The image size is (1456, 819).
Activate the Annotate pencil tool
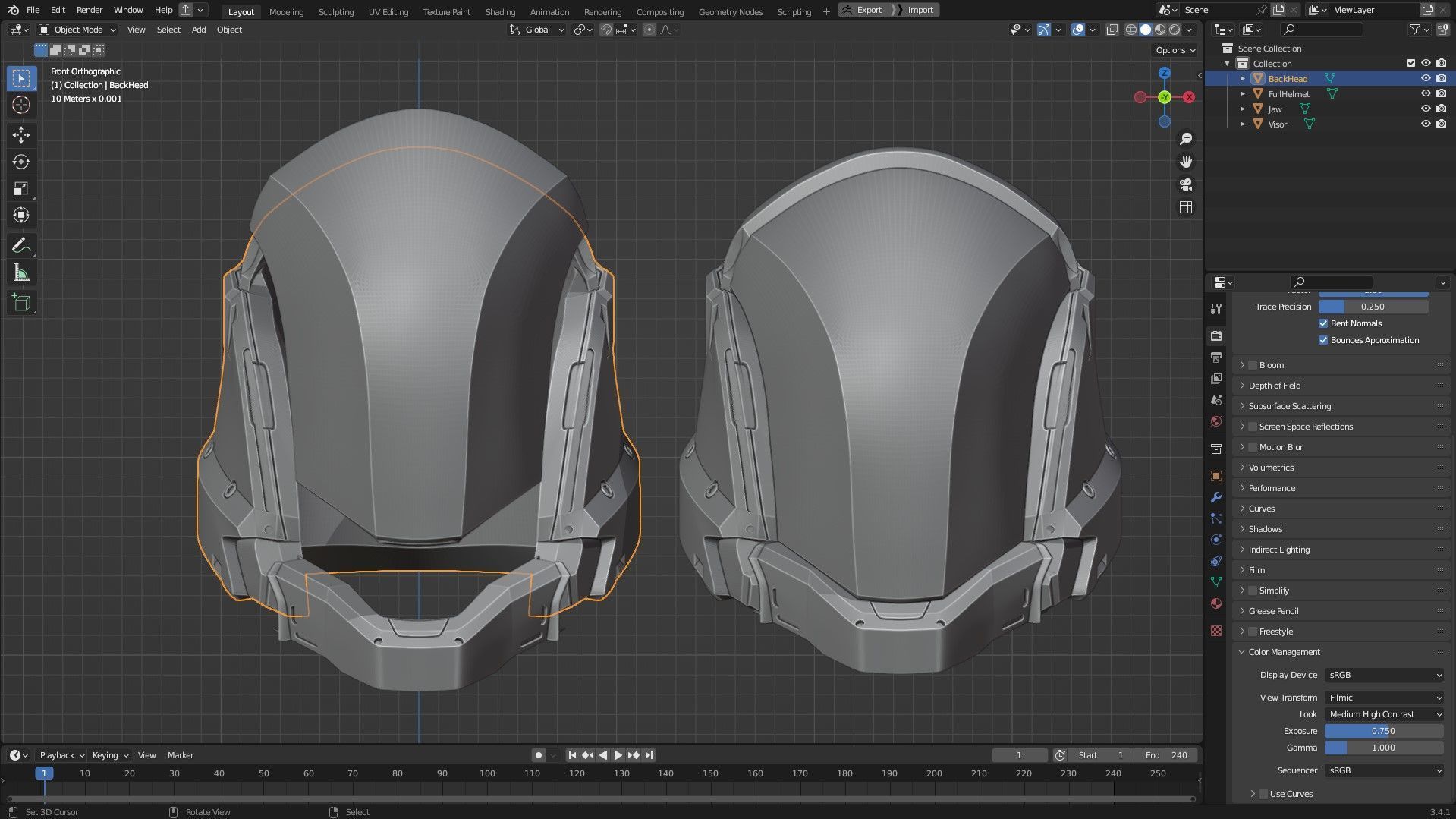(21, 246)
